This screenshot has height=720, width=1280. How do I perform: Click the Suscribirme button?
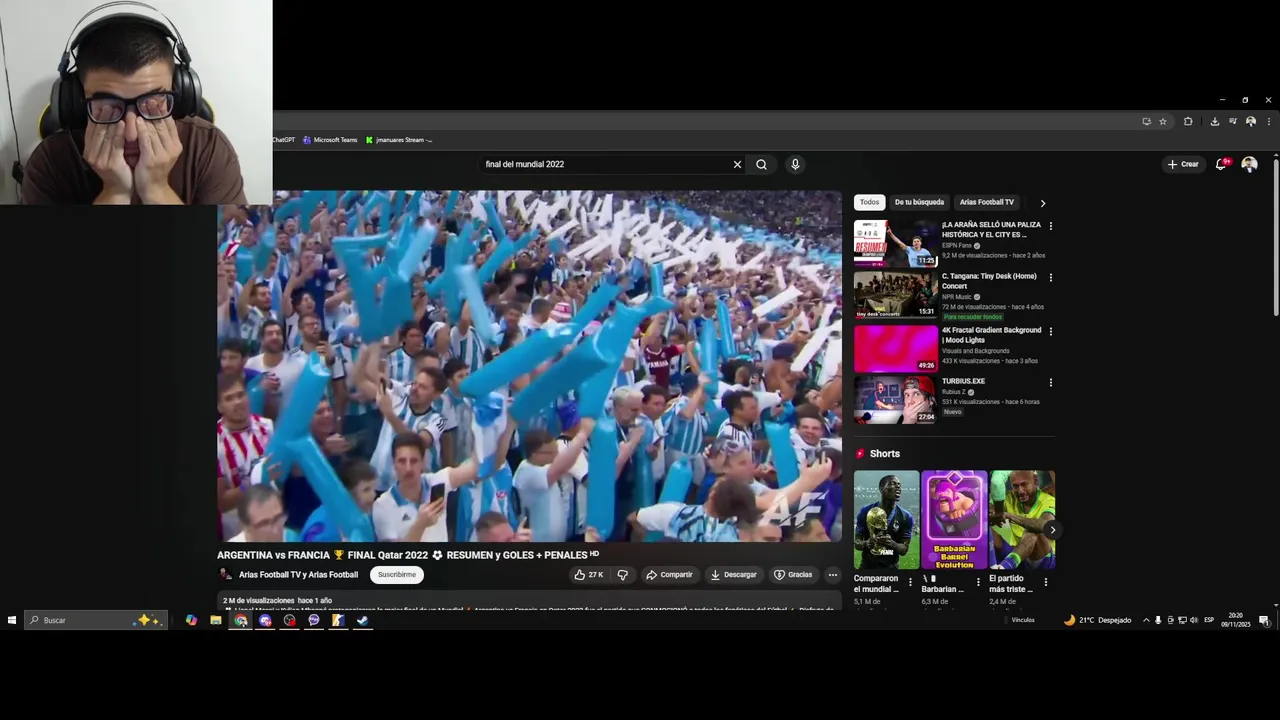(x=397, y=575)
